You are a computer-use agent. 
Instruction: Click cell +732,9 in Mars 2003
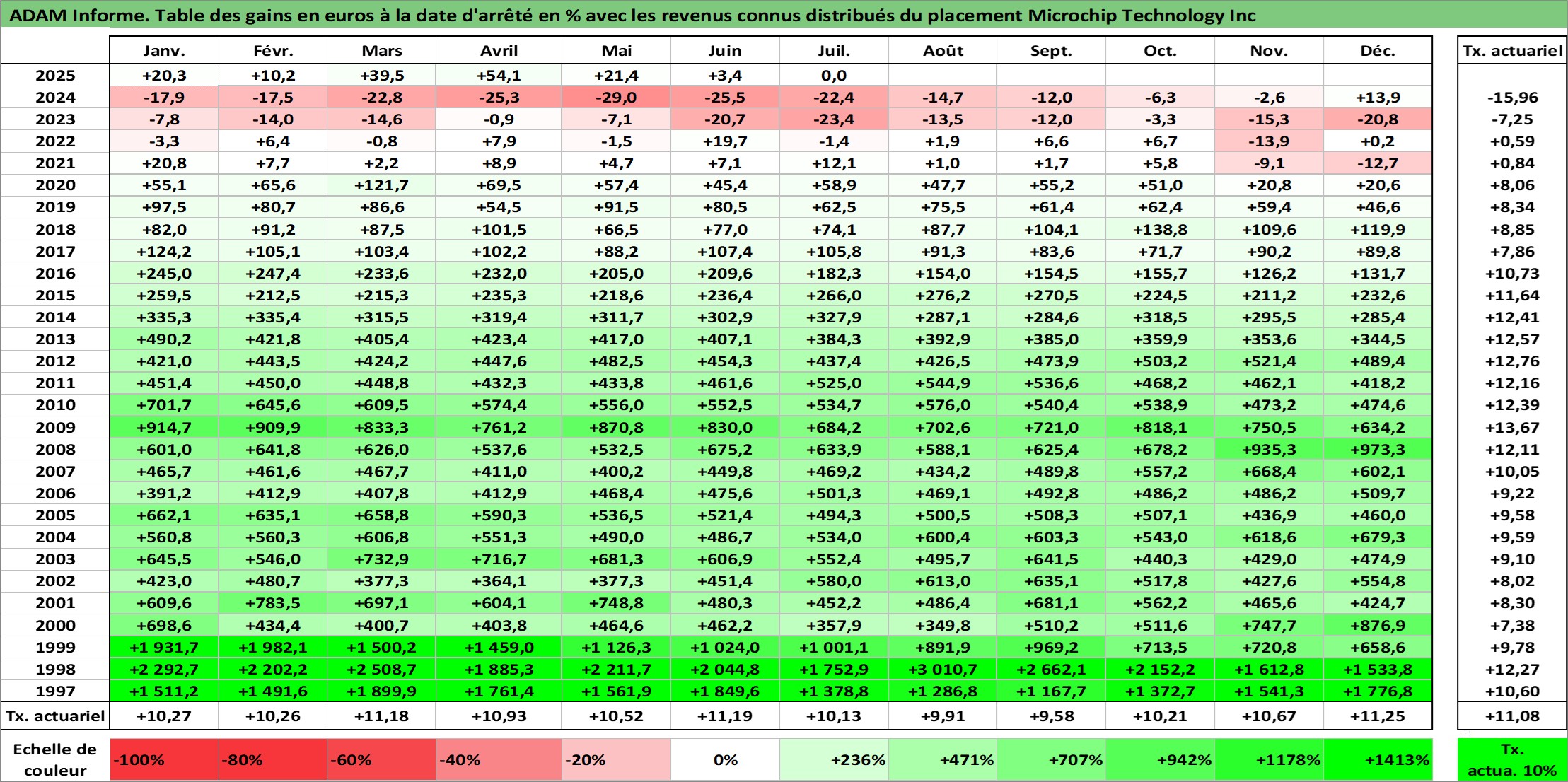[x=382, y=559]
